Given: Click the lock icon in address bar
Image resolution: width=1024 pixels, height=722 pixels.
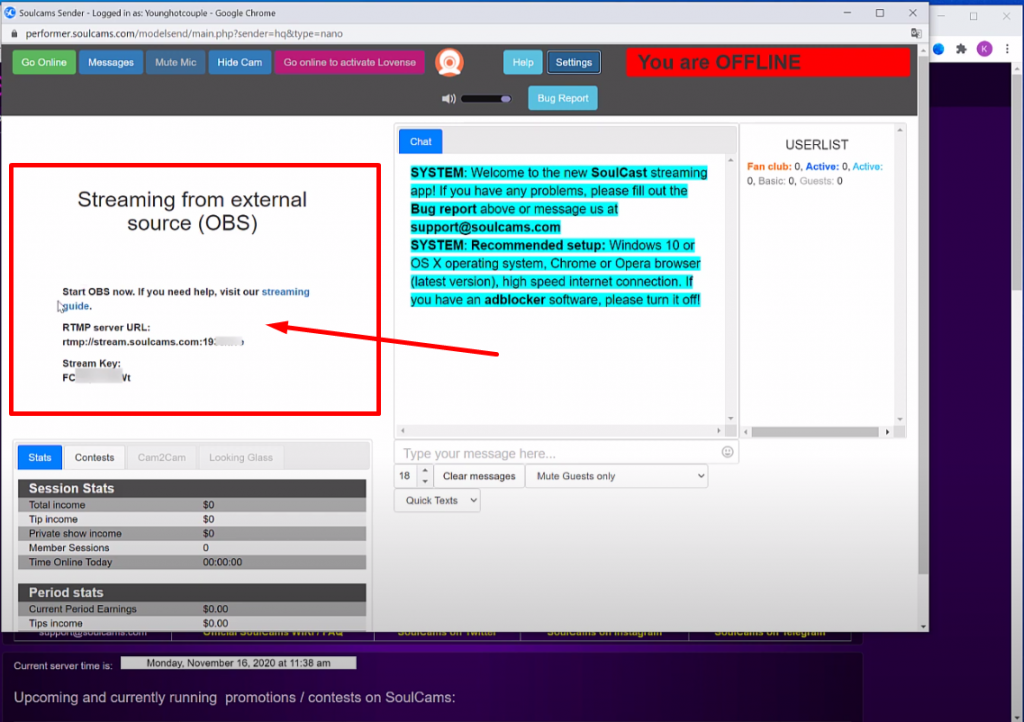Looking at the screenshot, I should [14, 33].
